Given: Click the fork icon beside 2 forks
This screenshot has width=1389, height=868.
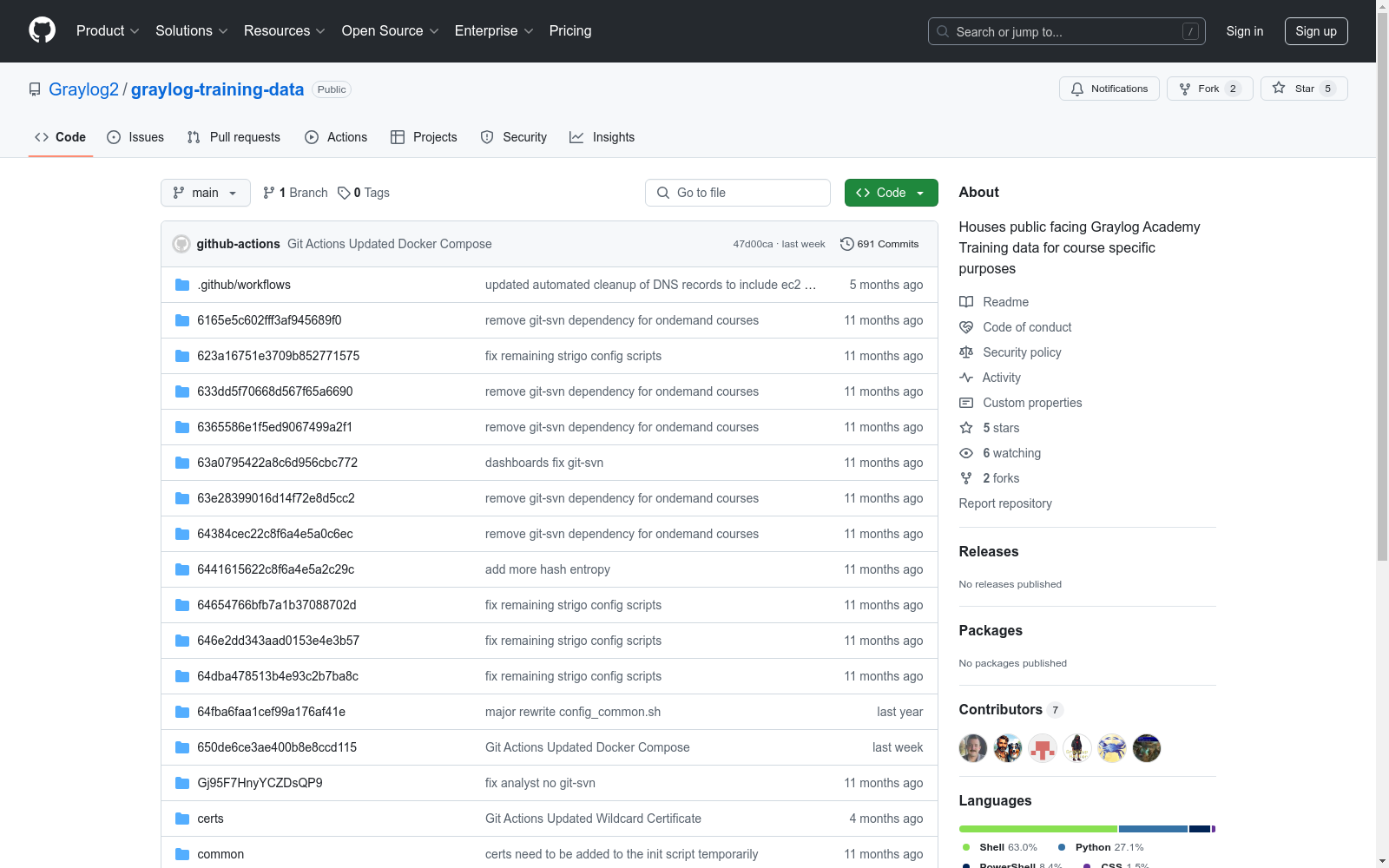Looking at the screenshot, I should [966, 478].
